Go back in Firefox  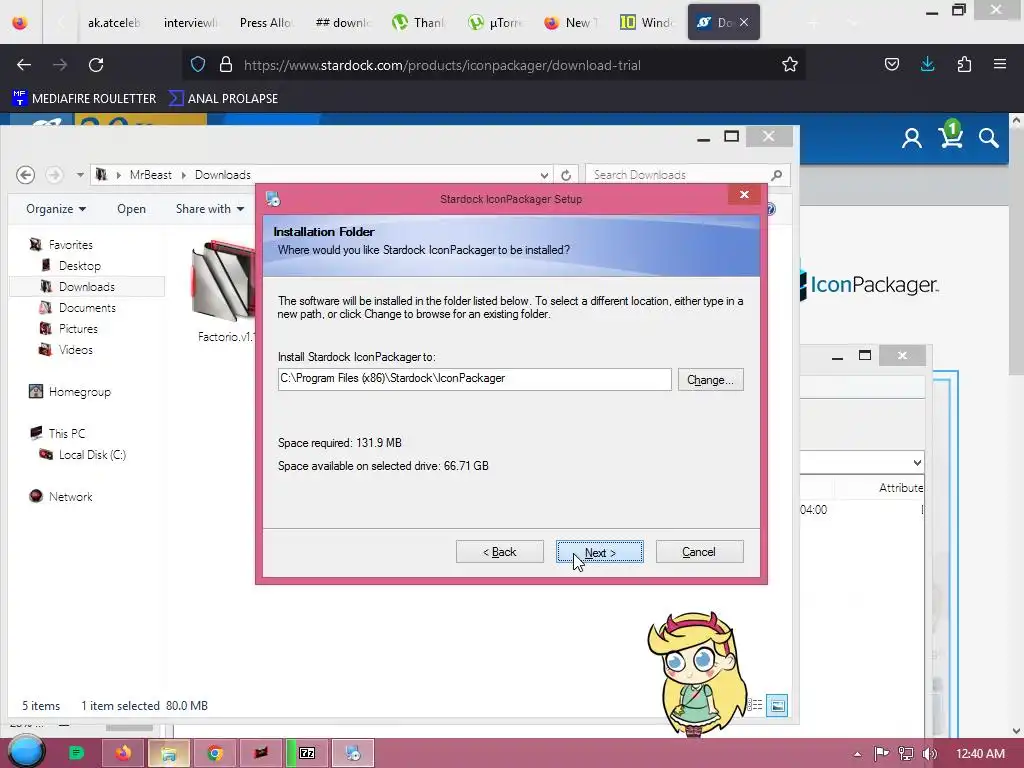coord(24,65)
